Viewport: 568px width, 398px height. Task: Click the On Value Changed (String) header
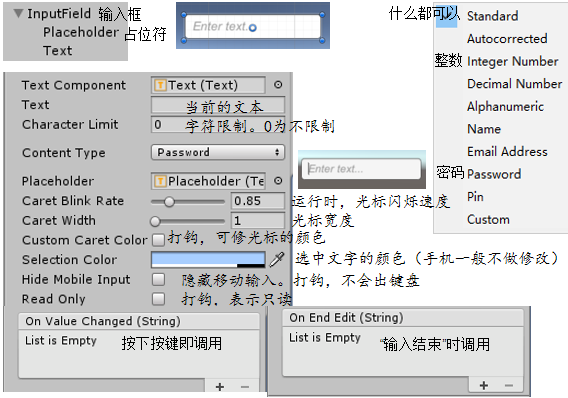[x=139, y=321]
